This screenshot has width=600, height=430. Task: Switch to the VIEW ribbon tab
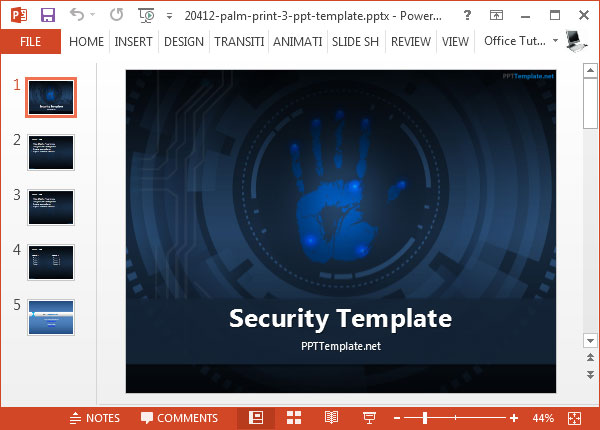(455, 41)
